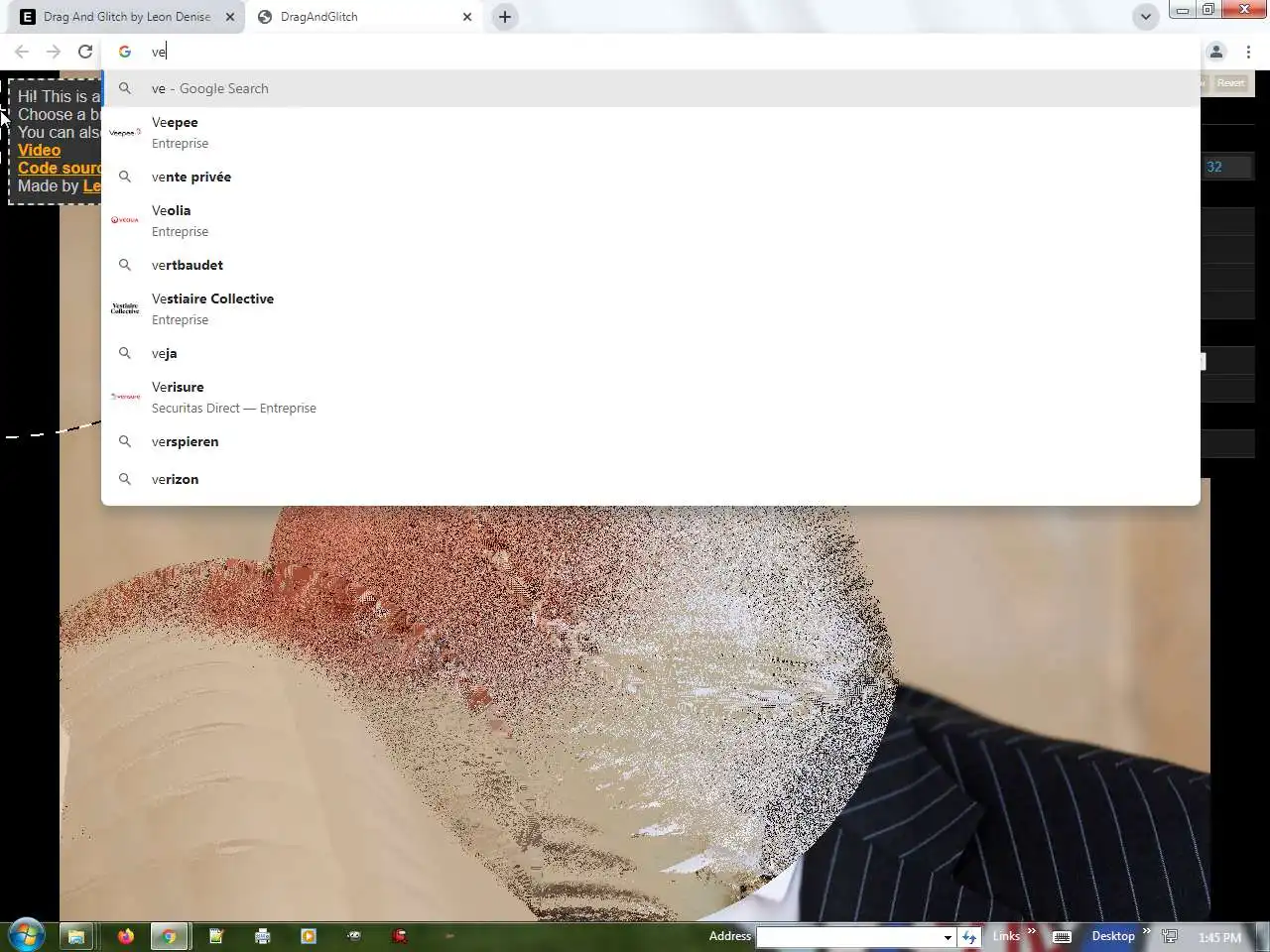This screenshot has width=1270, height=952.
Task: Click the address bar containing 've'
Action: [x=650, y=52]
